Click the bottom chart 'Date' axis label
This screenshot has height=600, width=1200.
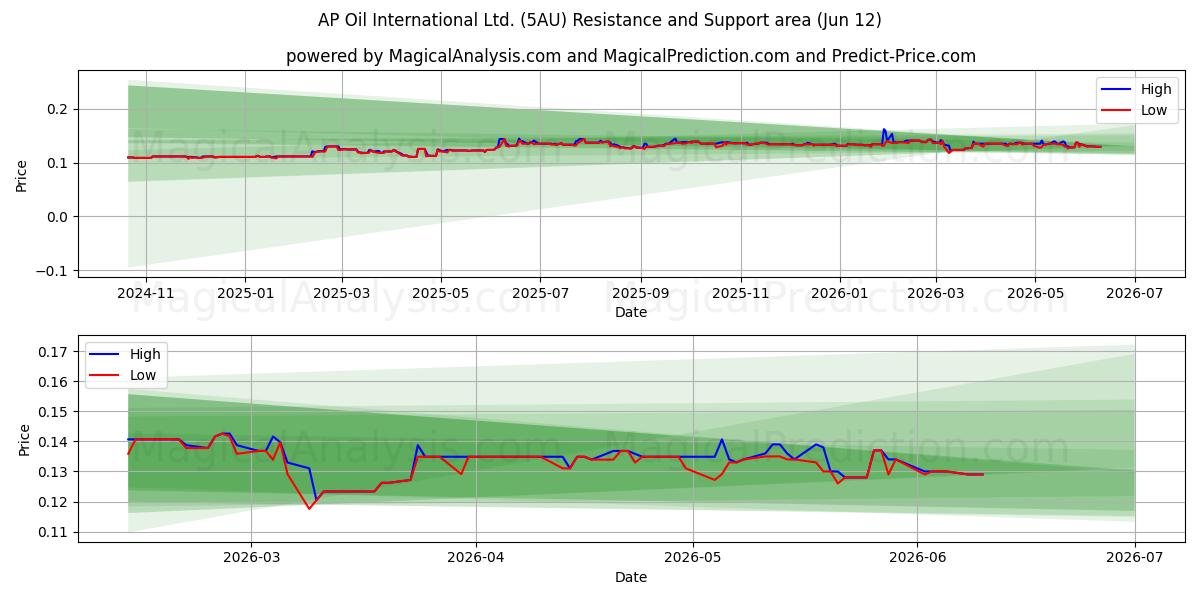pos(631,577)
